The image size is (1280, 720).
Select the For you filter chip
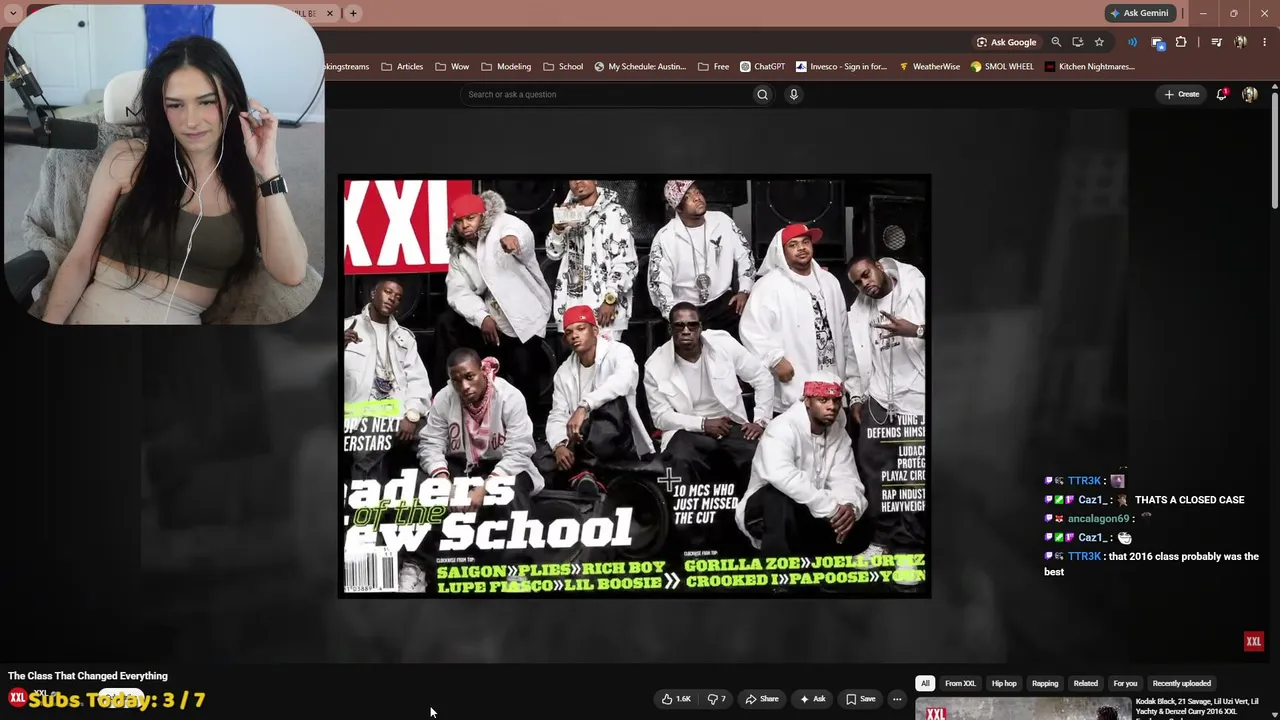click(x=1125, y=684)
